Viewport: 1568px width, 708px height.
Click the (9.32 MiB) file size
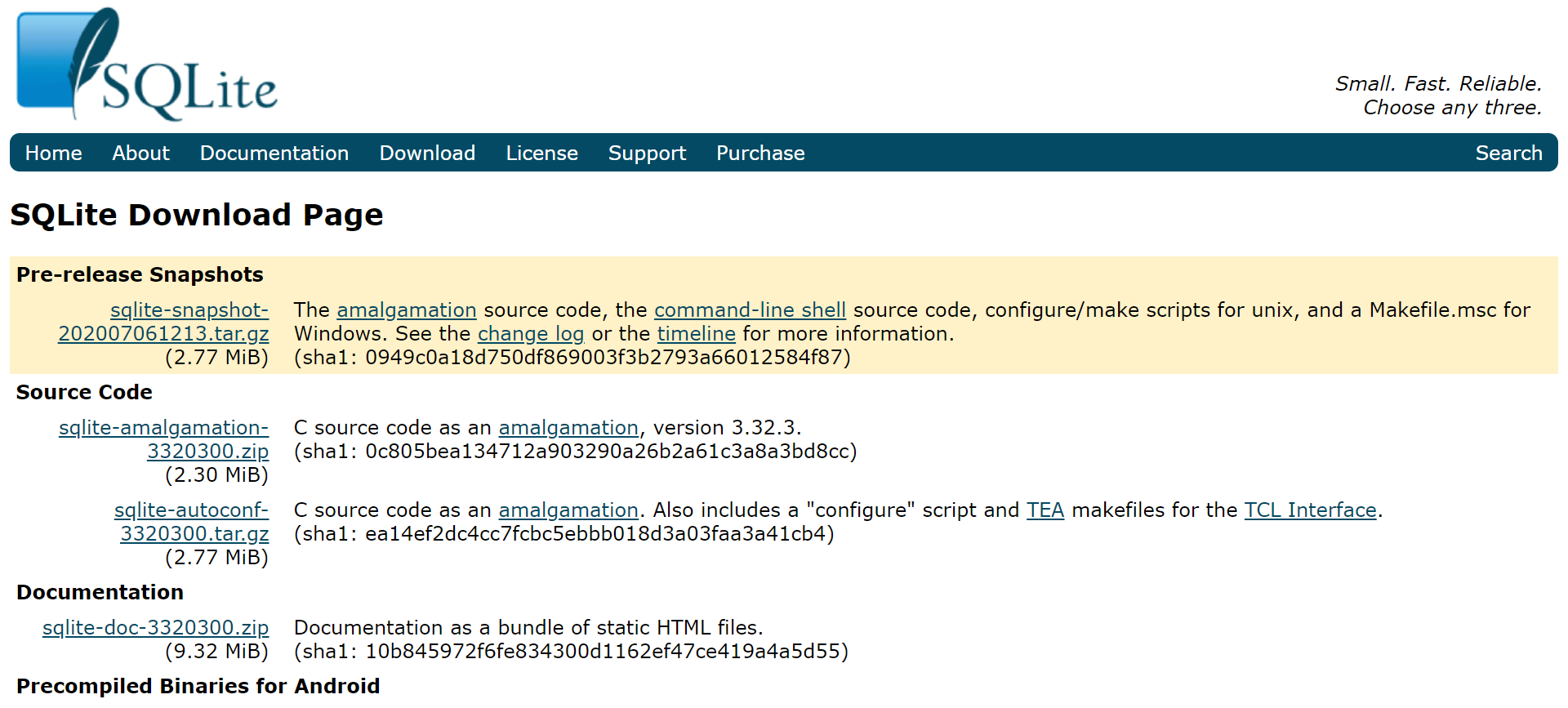pos(216,652)
